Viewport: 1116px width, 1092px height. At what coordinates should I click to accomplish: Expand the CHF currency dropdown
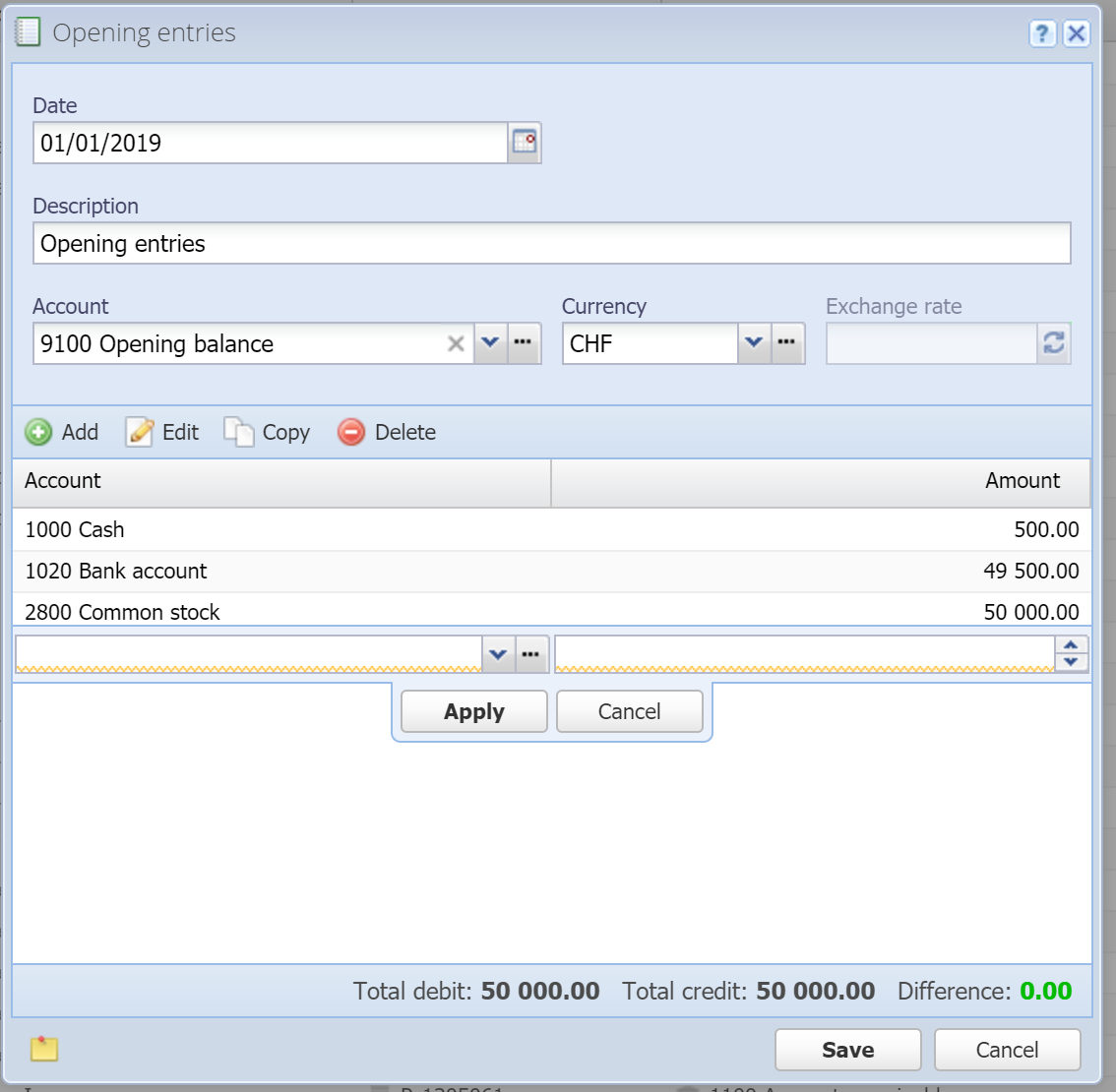[755, 343]
